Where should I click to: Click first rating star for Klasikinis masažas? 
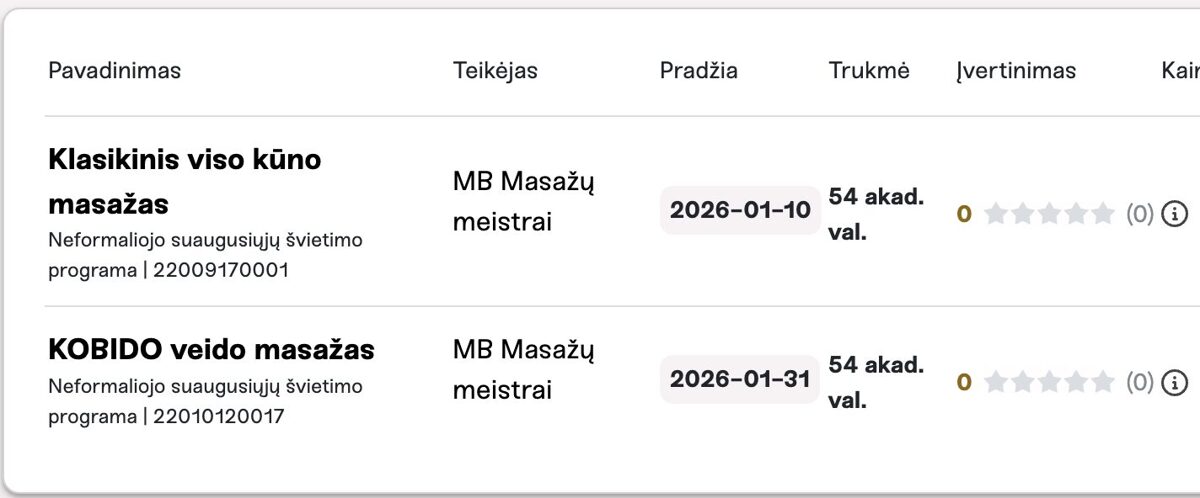pyautogui.click(x=995, y=213)
